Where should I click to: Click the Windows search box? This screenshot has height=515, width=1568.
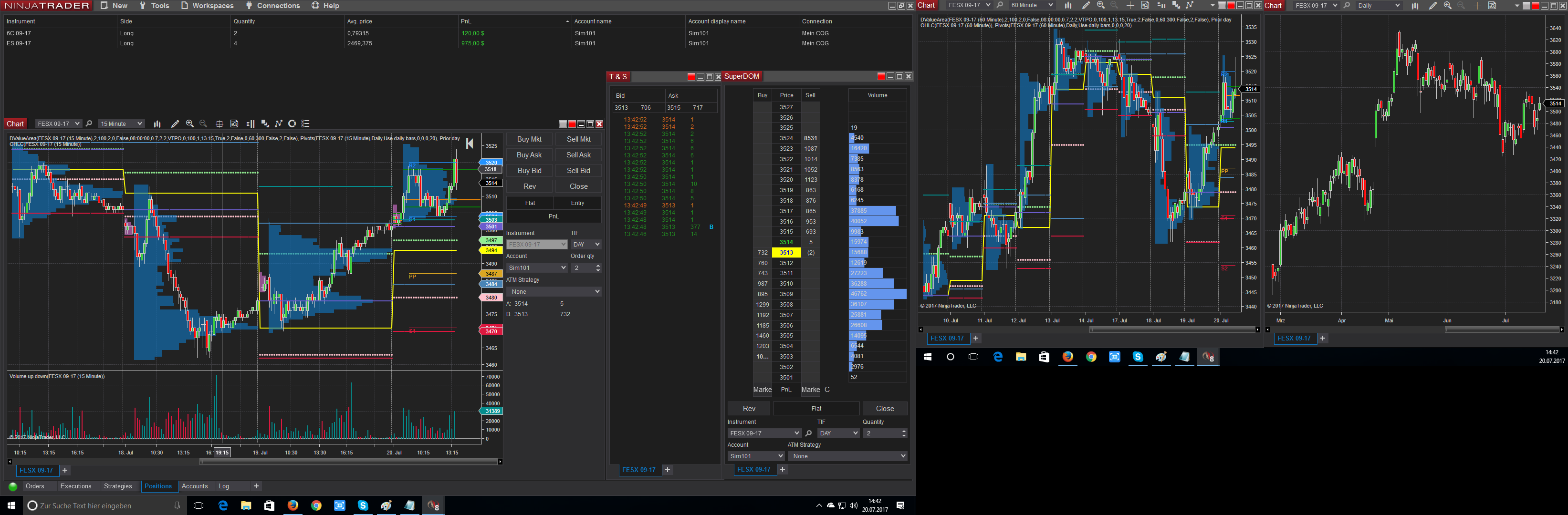[x=104, y=505]
